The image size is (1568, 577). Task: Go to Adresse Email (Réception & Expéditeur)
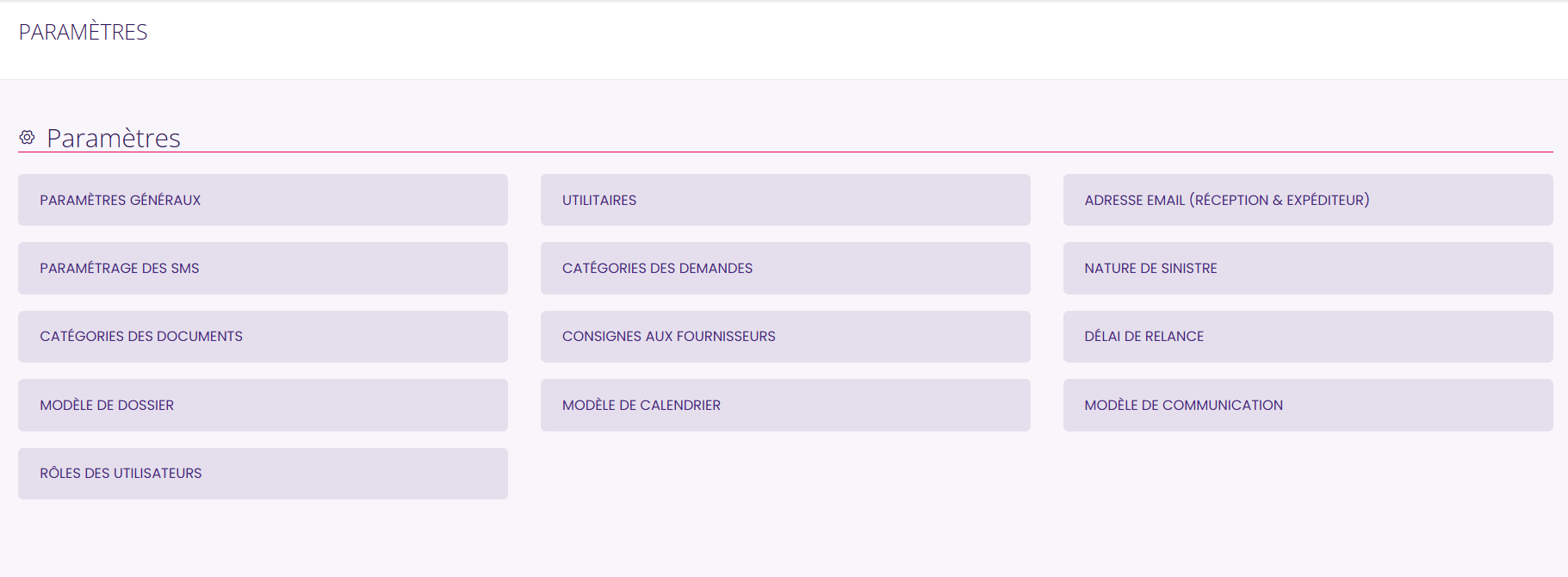tap(1308, 200)
